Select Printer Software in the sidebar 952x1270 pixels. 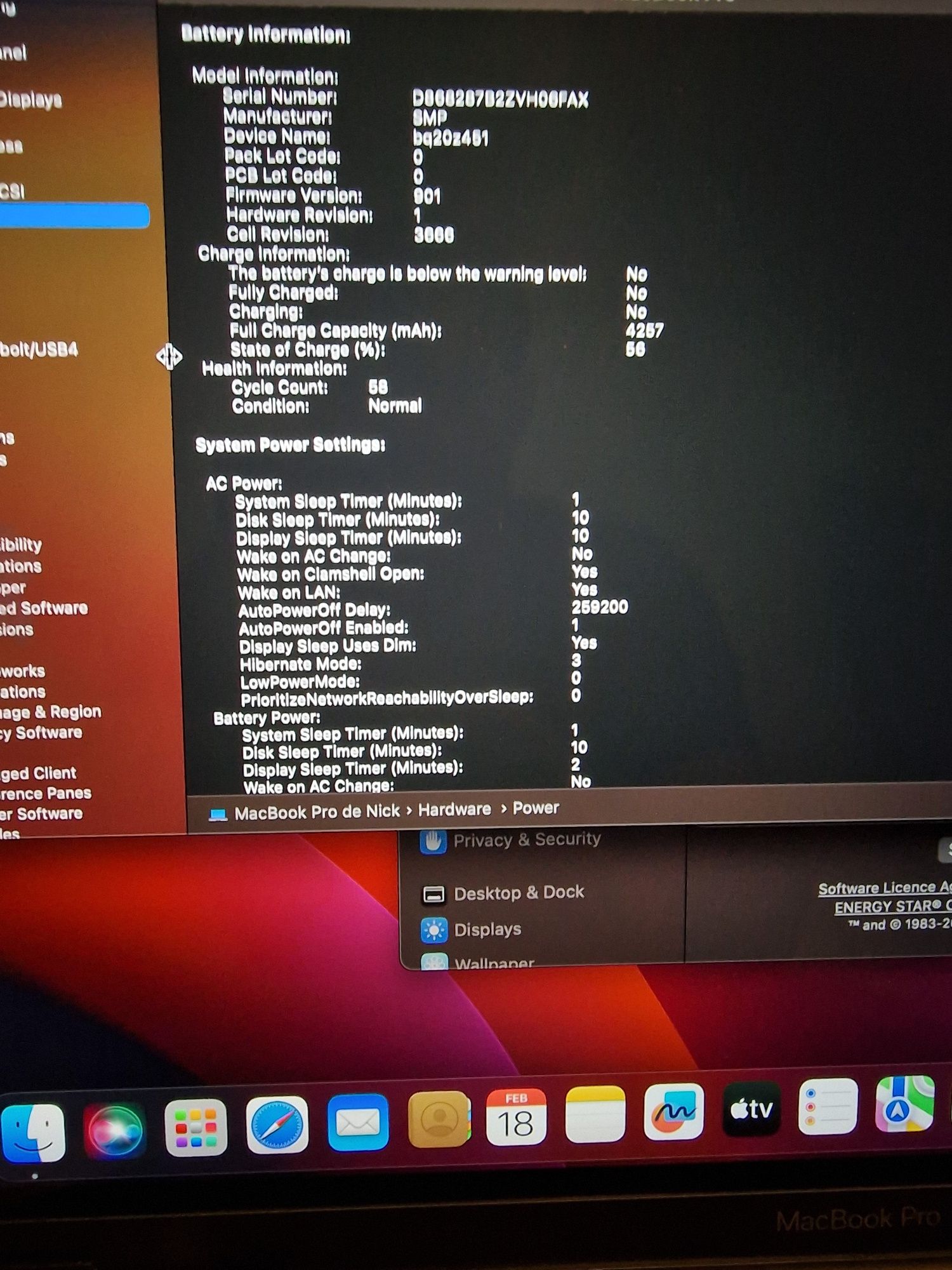(x=41, y=814)
